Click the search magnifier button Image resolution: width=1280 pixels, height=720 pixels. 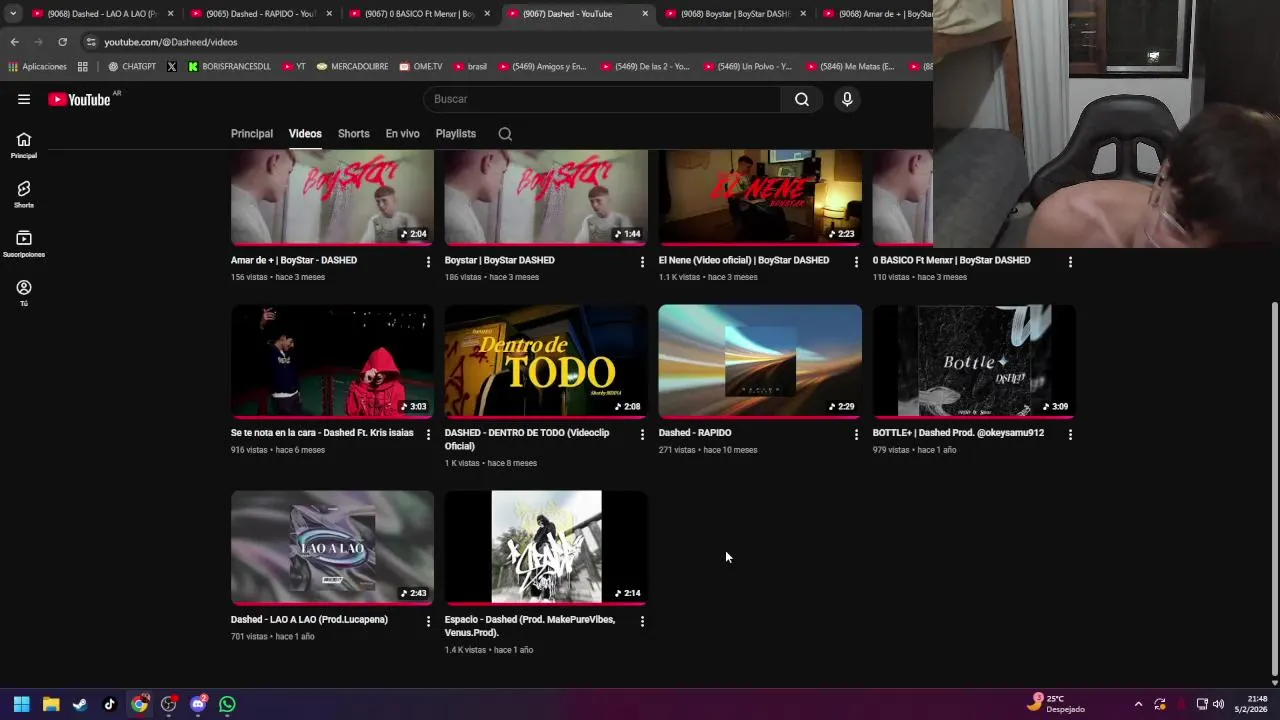pyautogui.click(x=802, y=99)
